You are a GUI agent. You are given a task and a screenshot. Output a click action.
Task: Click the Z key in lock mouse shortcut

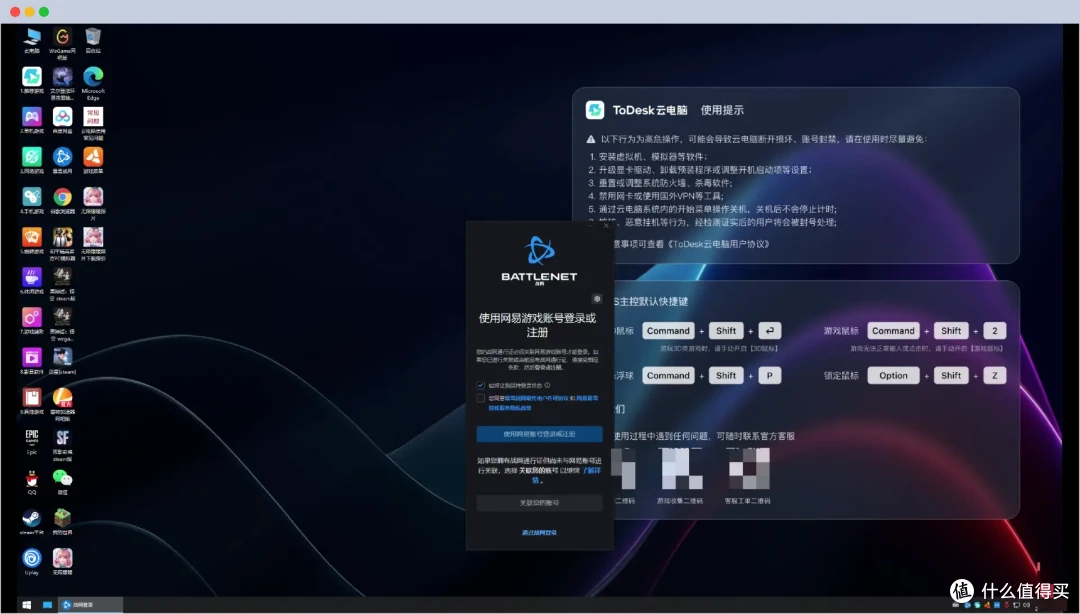pos(995,376)
